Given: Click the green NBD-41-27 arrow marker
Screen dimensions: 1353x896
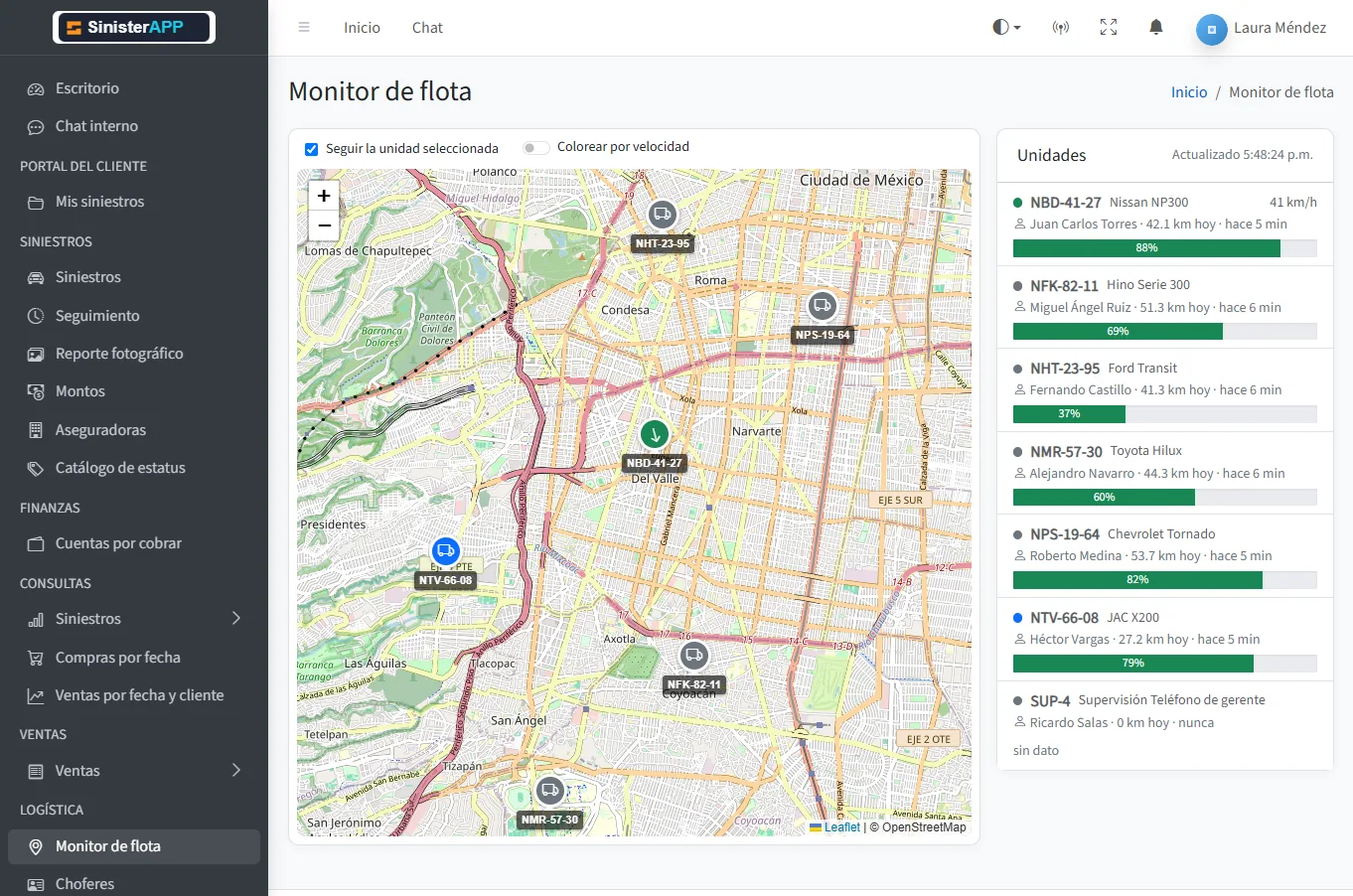Looking at the screenshot, I should [x=655, y=434].
